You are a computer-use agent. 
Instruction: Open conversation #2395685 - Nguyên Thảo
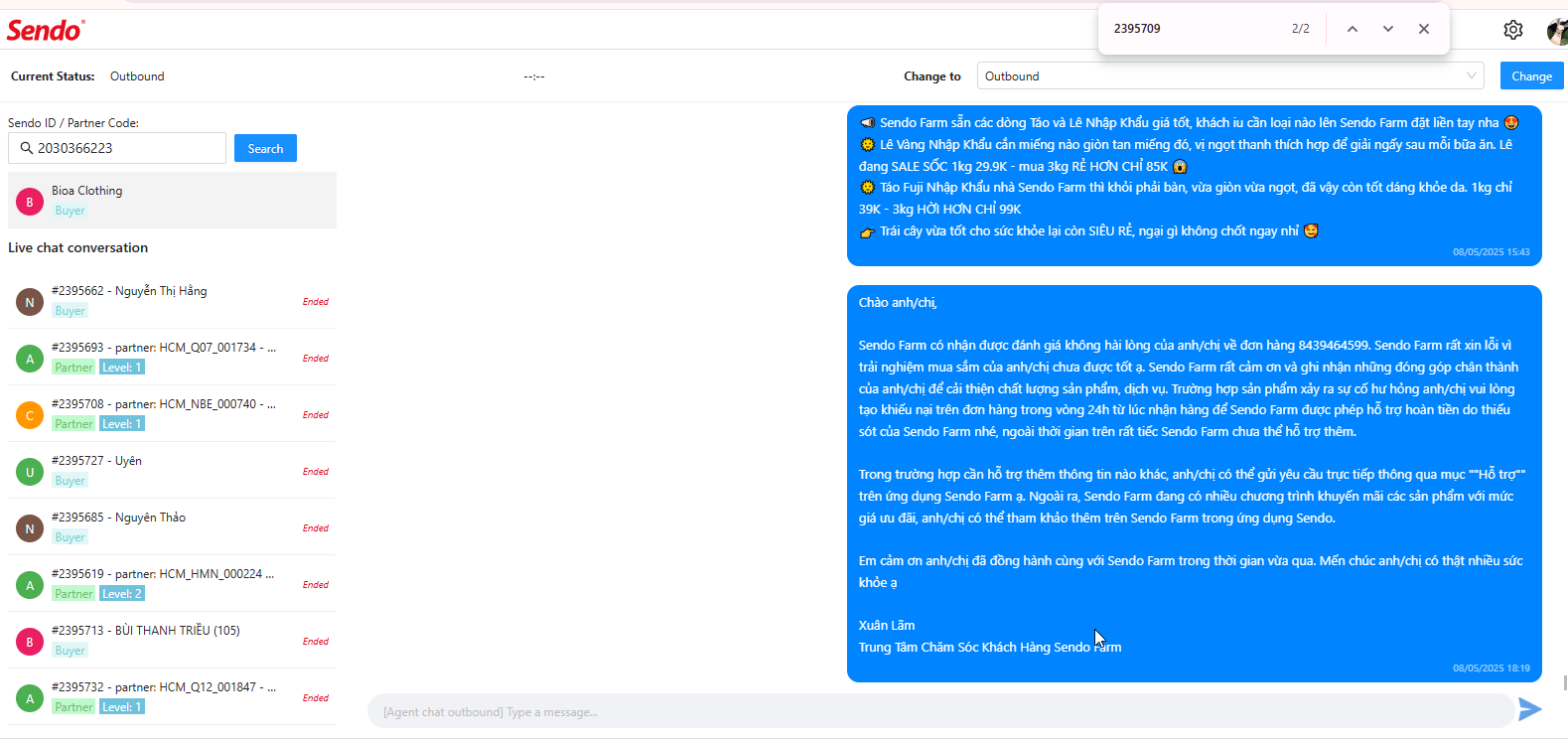172,527
